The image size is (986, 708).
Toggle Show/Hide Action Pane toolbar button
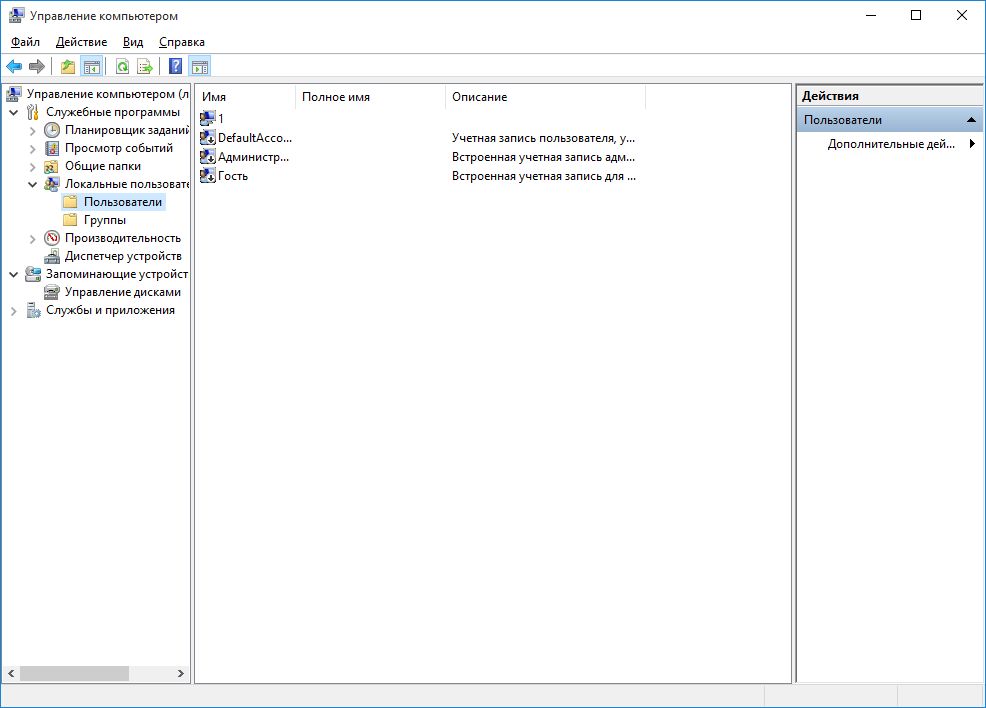click(200, 67)
